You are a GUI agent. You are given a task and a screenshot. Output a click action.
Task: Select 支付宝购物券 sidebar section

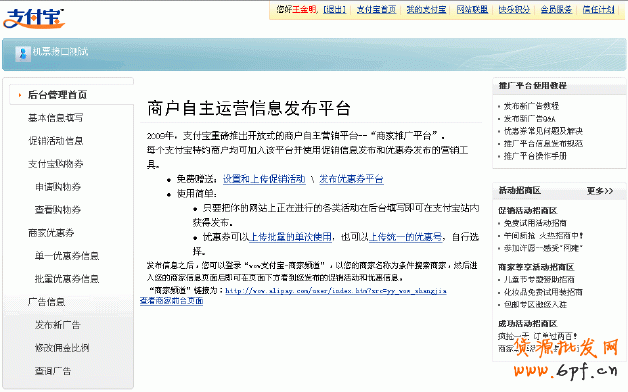pyautogui.click(x=56, y=164)
